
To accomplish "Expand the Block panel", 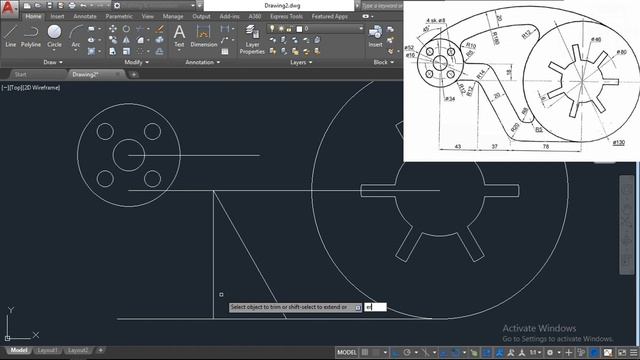I will pyautogui.click(x=384, y=62).
